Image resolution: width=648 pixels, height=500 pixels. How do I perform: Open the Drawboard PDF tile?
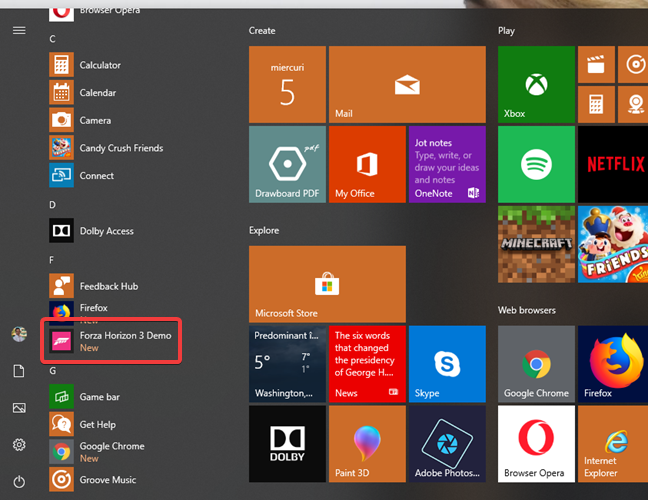coord(287,164)
